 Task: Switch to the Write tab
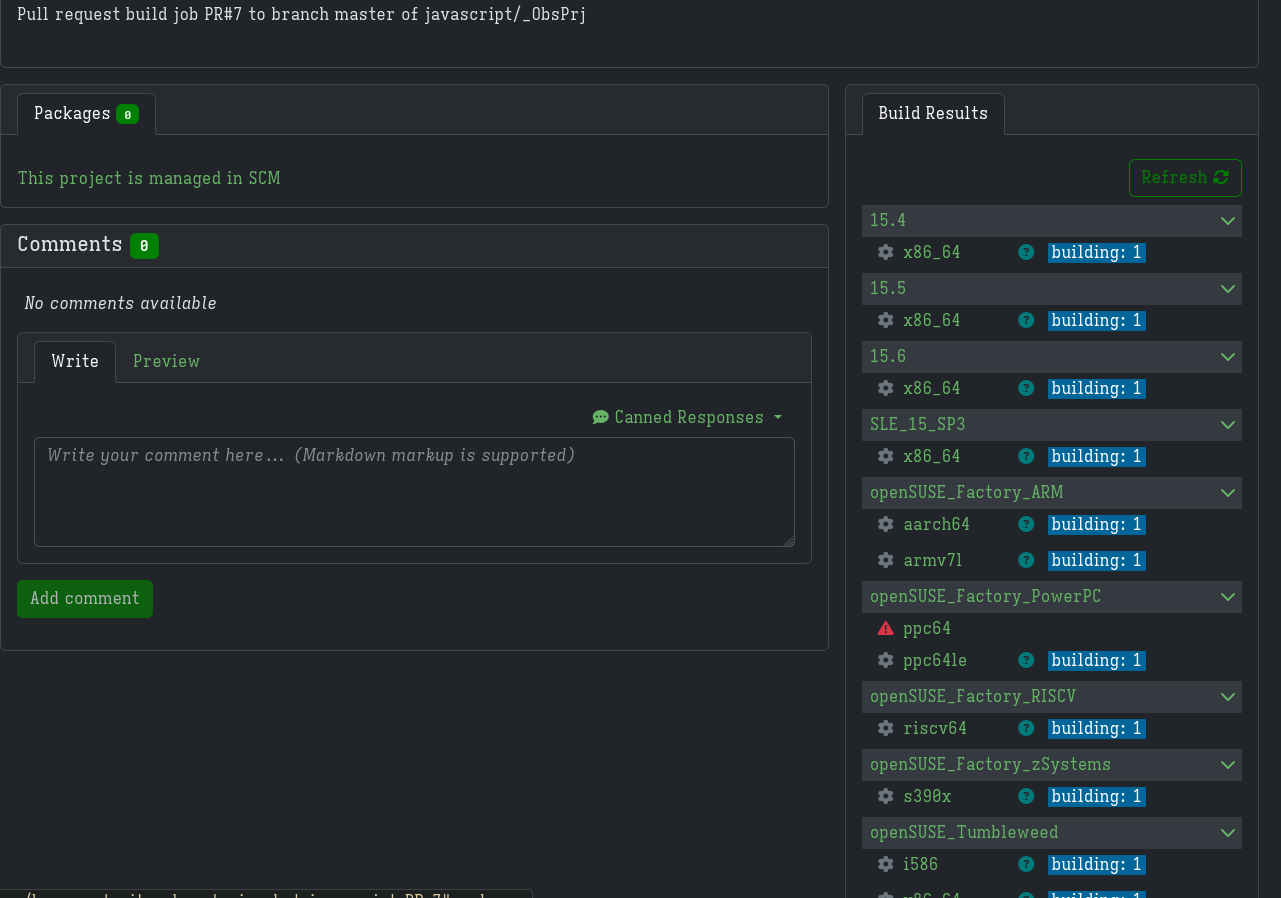[x=75, y=361]
